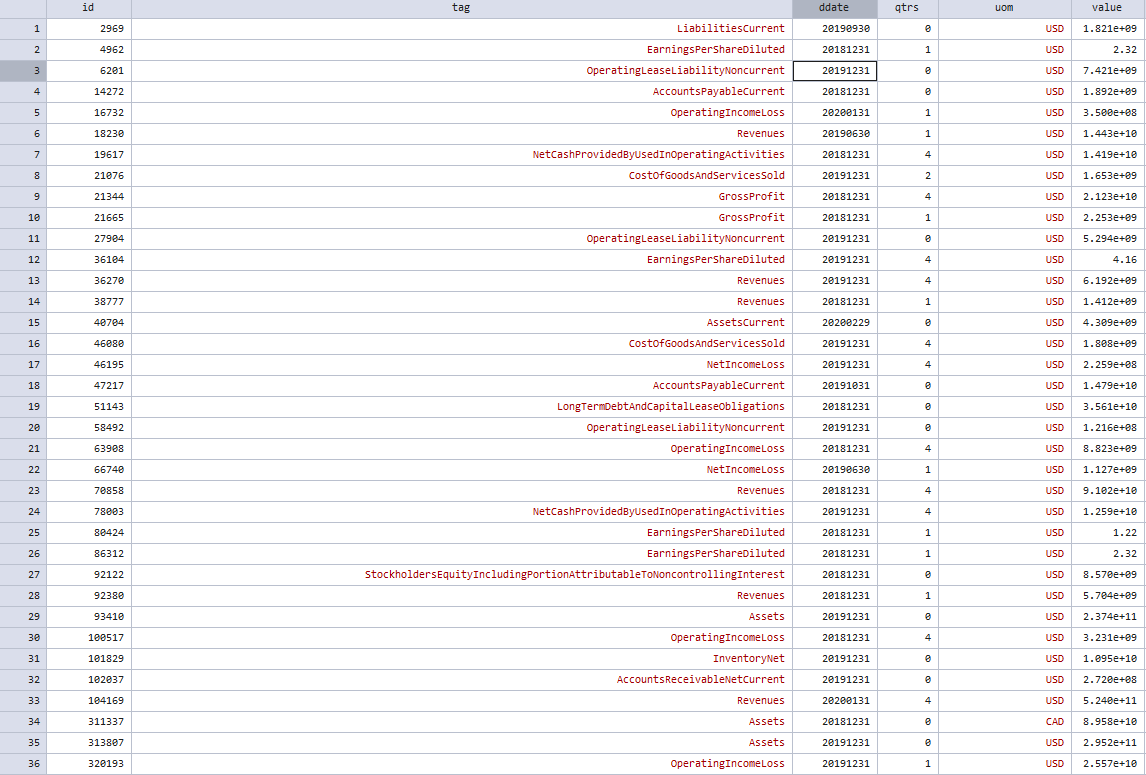Click the AssetsCurrent tag cell
1146x775 pixels.
coord(462,322)
